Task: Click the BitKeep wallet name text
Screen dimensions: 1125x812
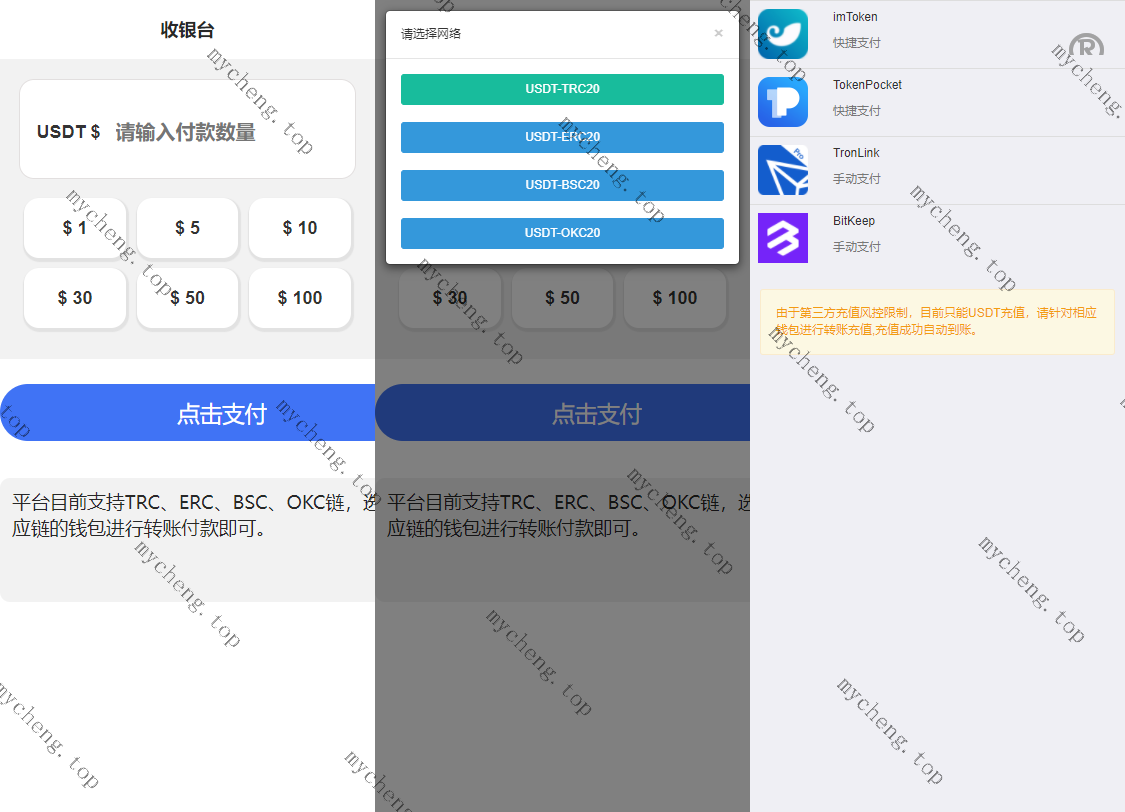Action: (x=854, y=221)
